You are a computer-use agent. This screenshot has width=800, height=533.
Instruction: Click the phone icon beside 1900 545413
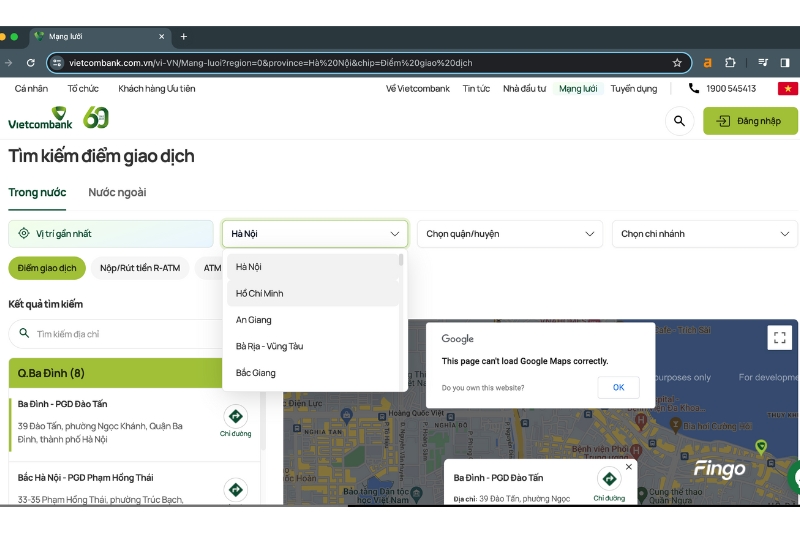693,88
